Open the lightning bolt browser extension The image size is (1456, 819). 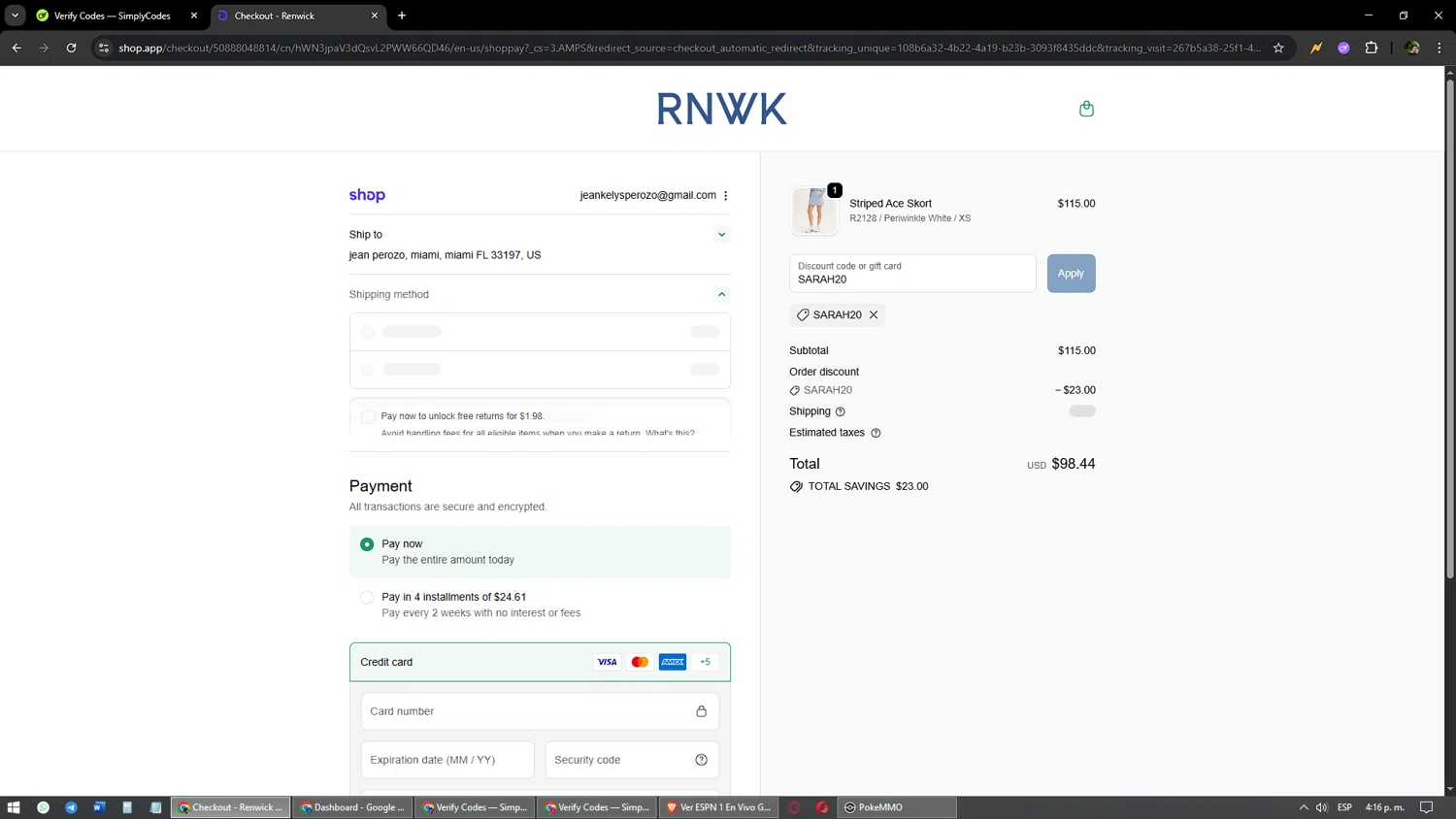tap(1316, 48)
